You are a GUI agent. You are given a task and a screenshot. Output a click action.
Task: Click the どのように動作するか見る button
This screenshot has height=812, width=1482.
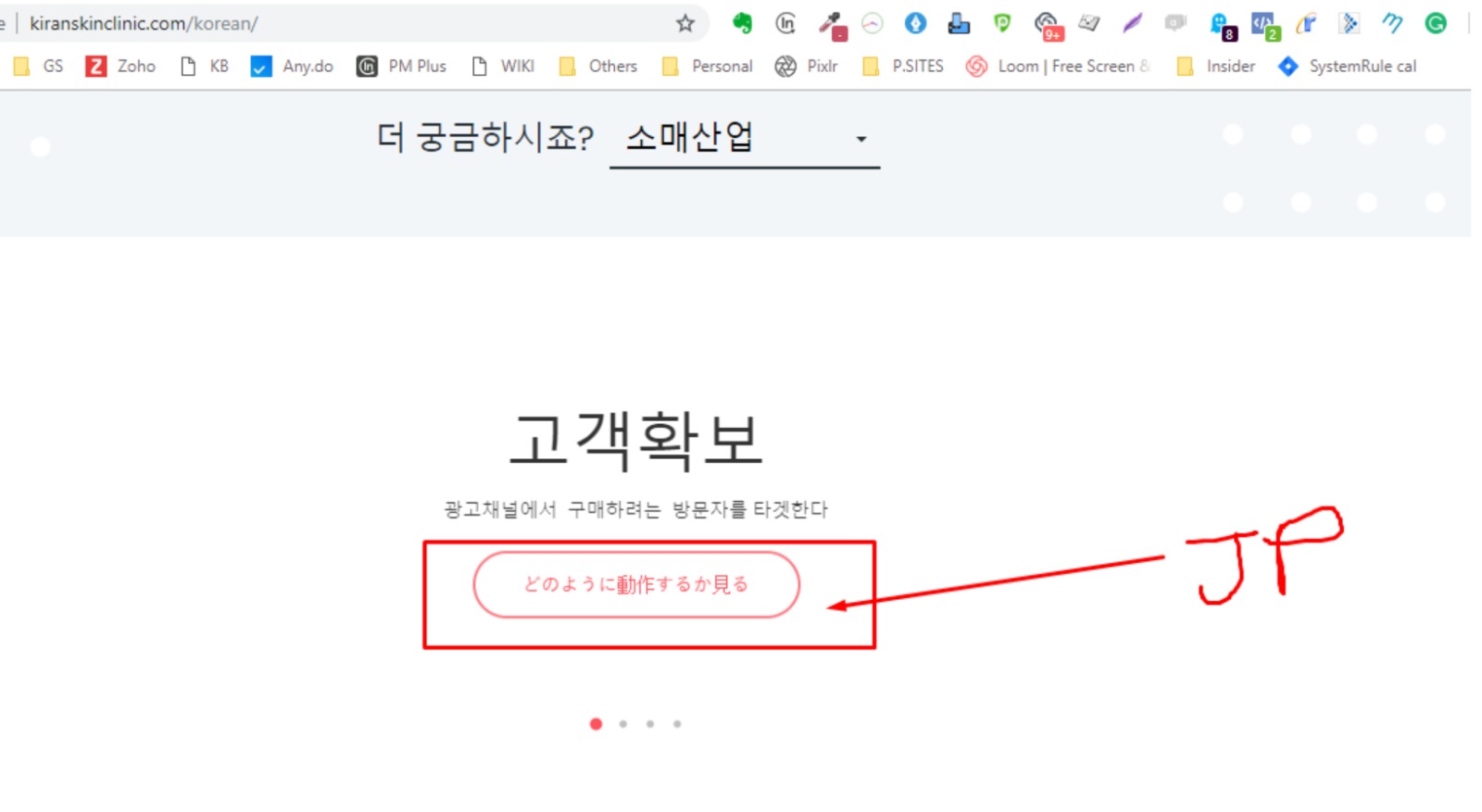click(635, 584)
